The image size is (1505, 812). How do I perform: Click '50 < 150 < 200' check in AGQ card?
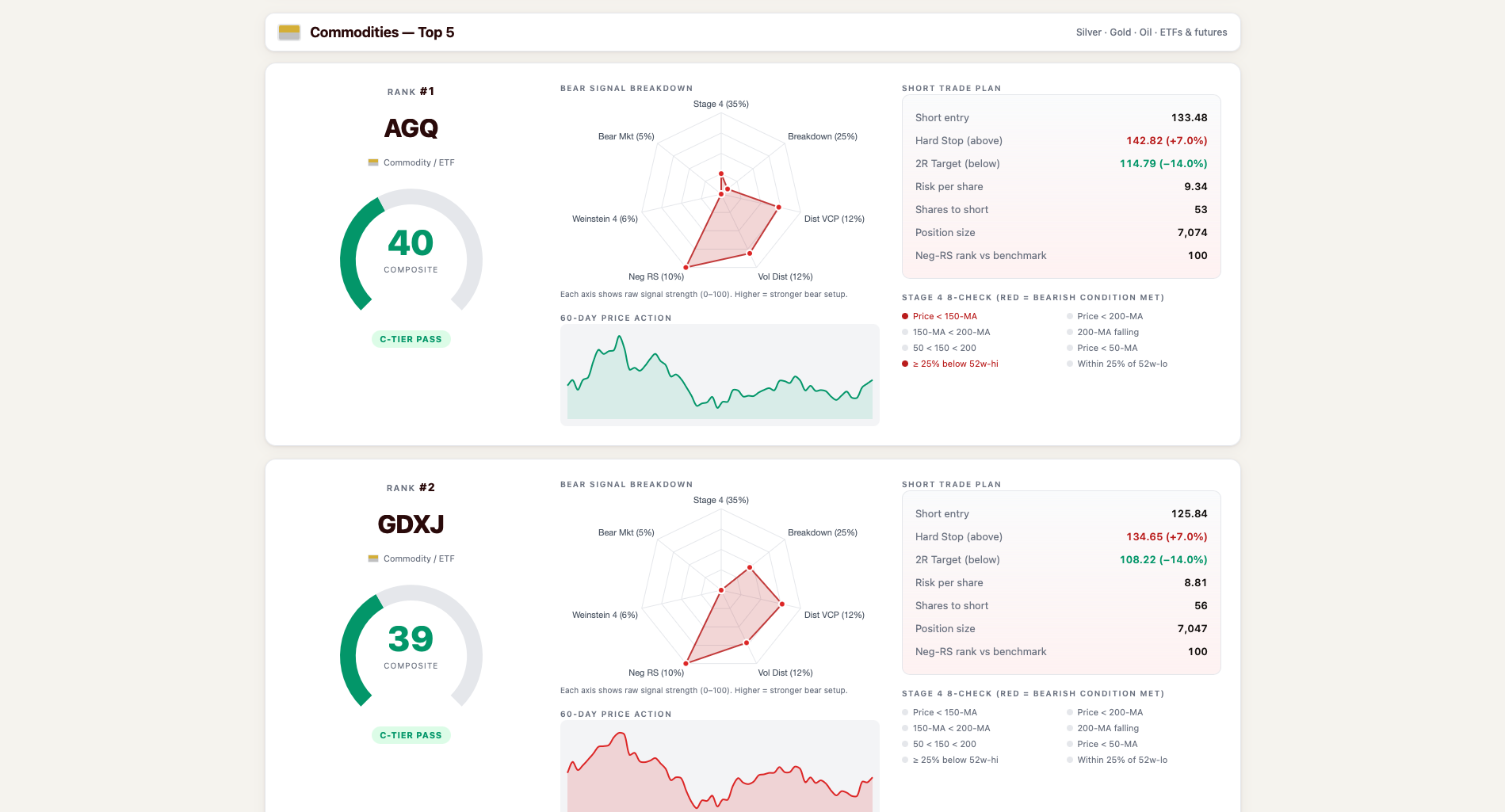click(x=939, y=348)
